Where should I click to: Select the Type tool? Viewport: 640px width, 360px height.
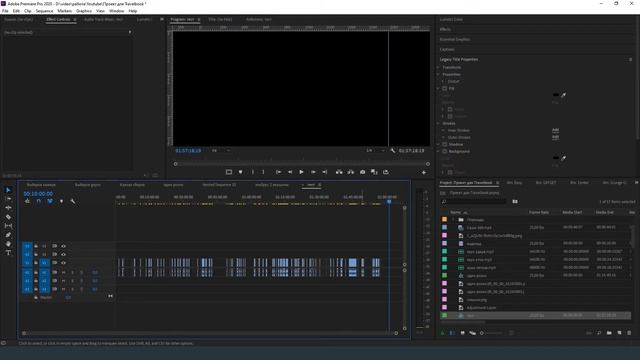(x=8, y=253)
